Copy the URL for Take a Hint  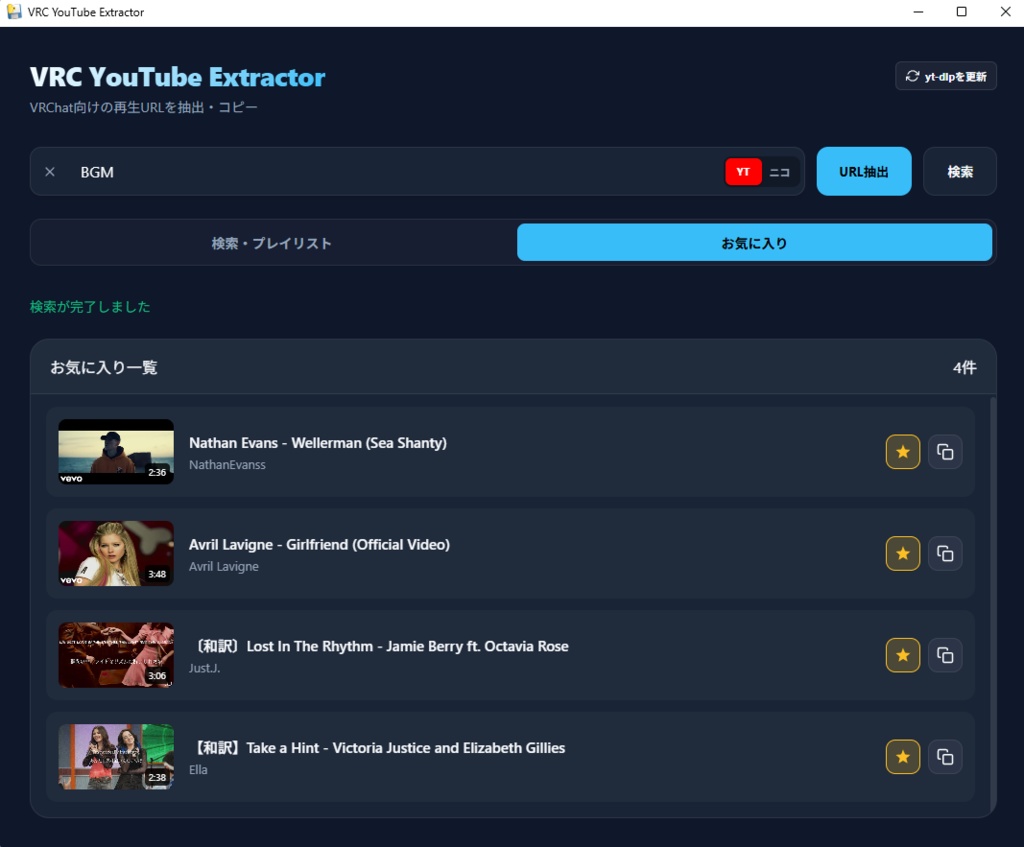point(945,757)
